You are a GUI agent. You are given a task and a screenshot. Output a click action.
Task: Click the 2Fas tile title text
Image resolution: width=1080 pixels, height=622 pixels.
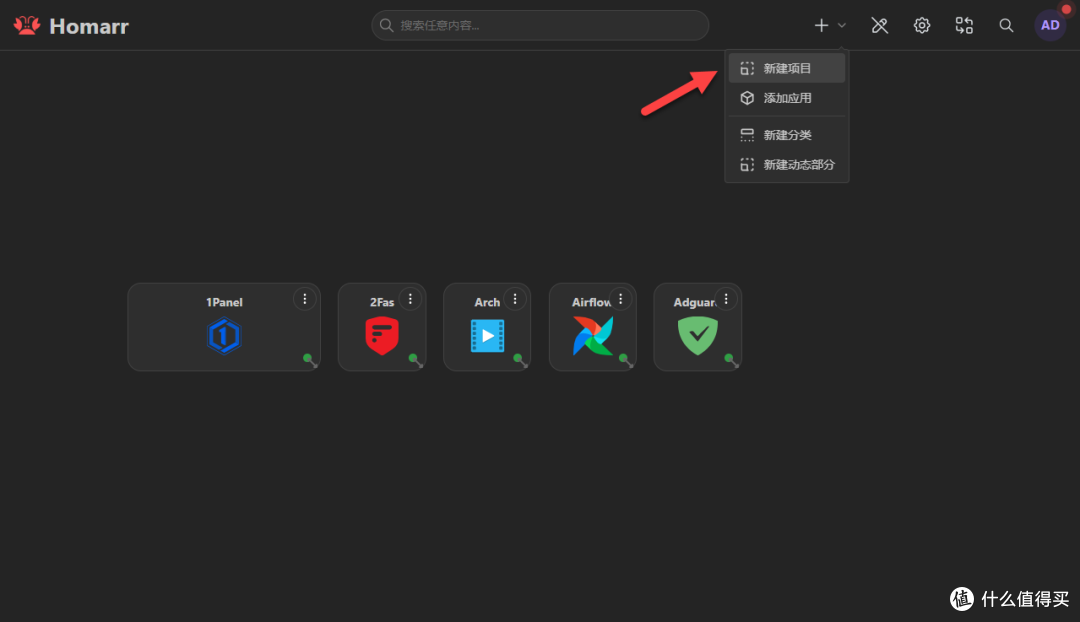point(382,302)
